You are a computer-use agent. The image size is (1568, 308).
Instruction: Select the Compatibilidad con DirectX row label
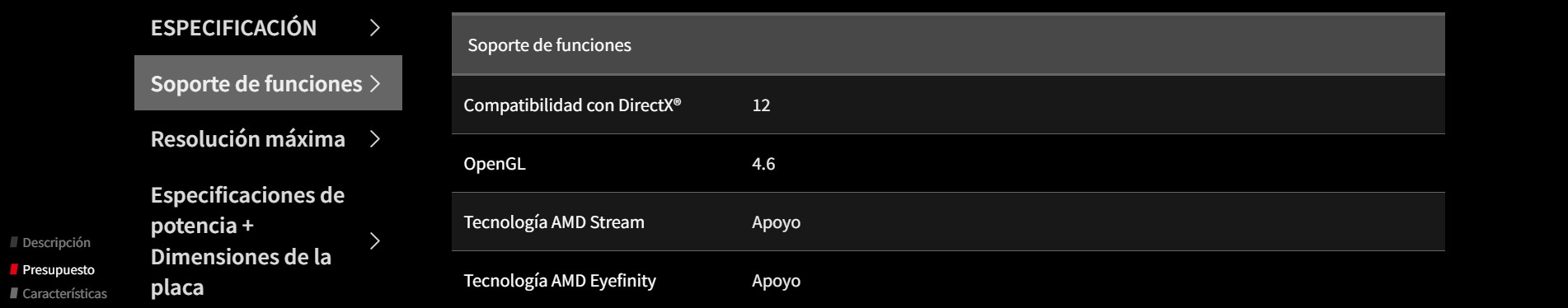pyautogui.click(x=572, y=105)
